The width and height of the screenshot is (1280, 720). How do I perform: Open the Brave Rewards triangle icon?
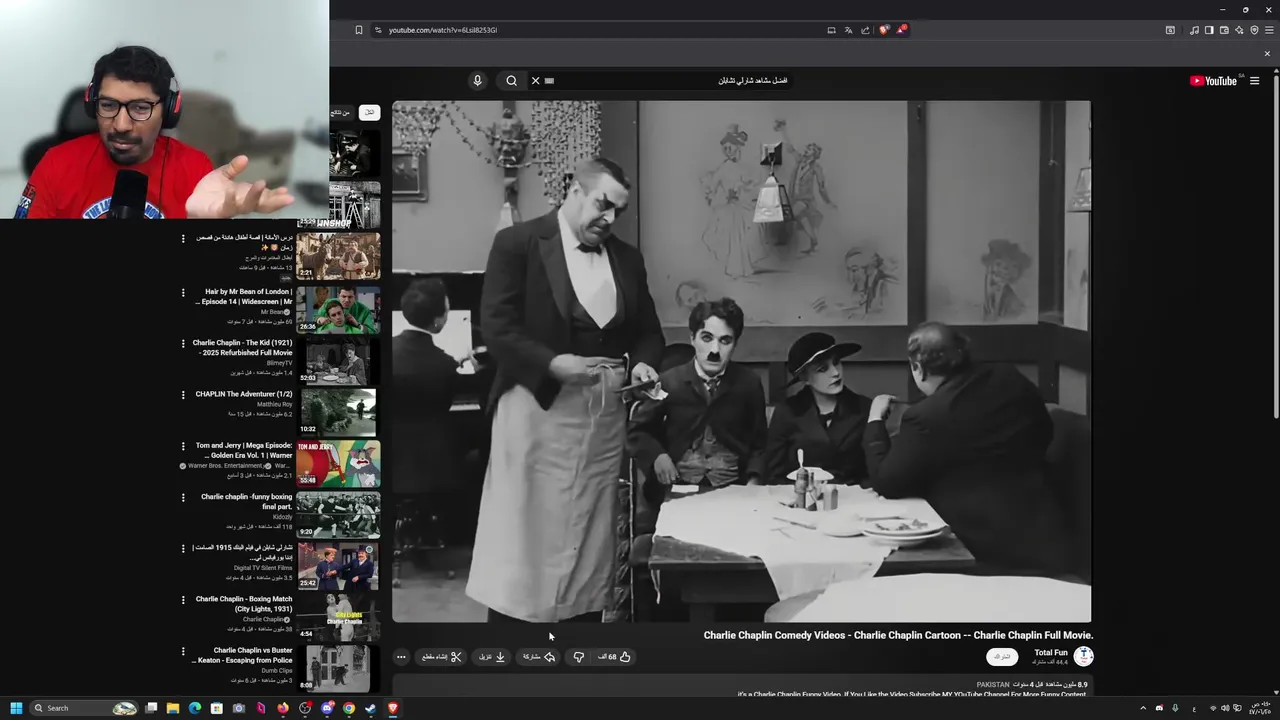tap(901, 30)
